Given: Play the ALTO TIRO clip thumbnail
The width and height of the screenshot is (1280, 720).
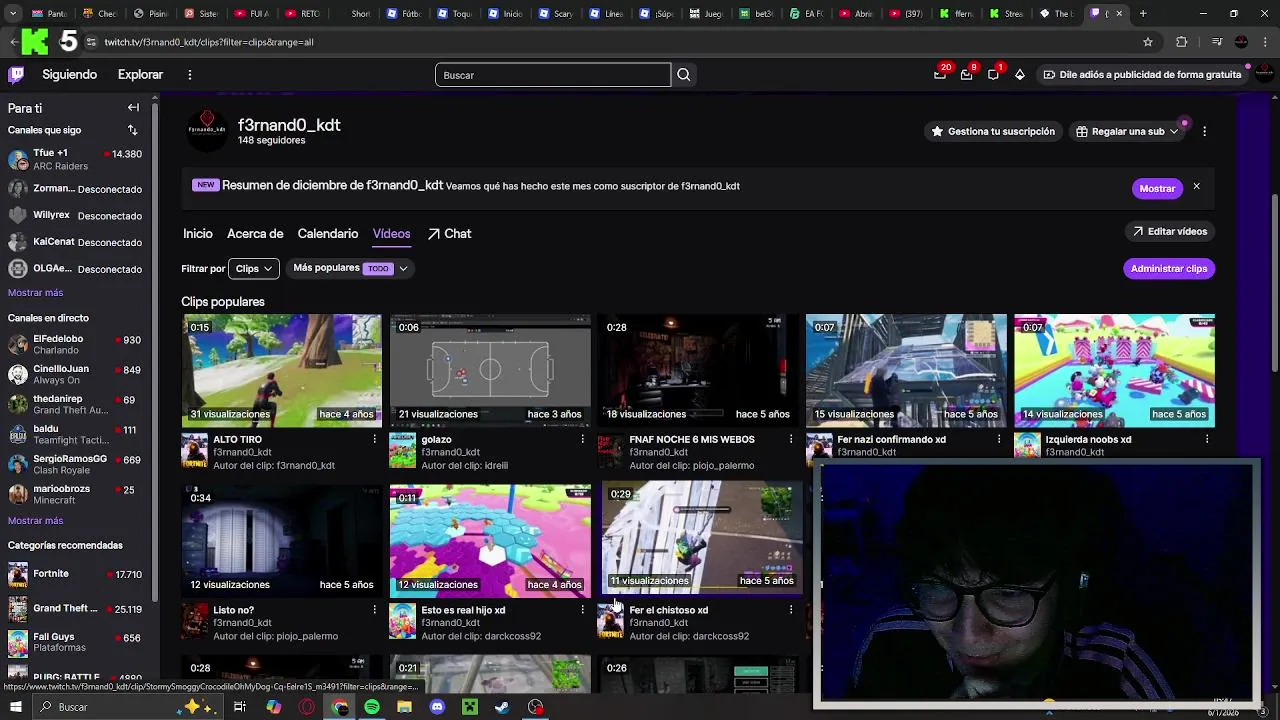Looking at the screenshot, I should point(282,370).
